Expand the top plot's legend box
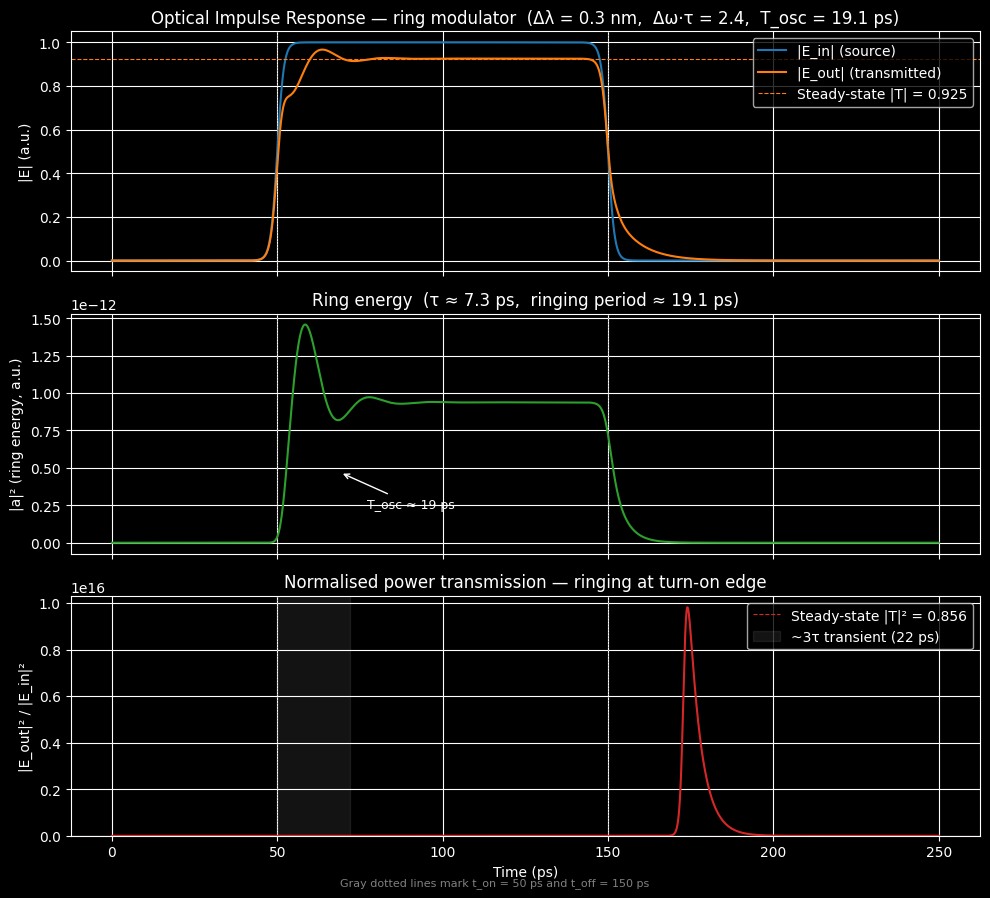This screenshot has height=898, width=990. [x=865, y=72]
